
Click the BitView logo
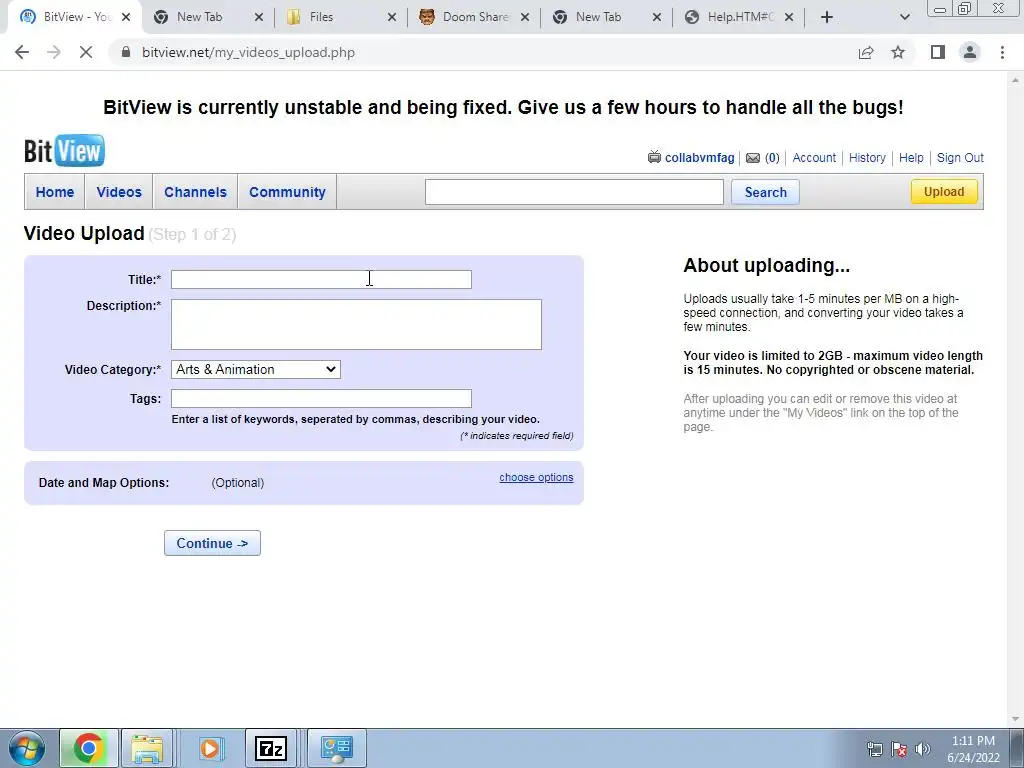coord(64,150)
